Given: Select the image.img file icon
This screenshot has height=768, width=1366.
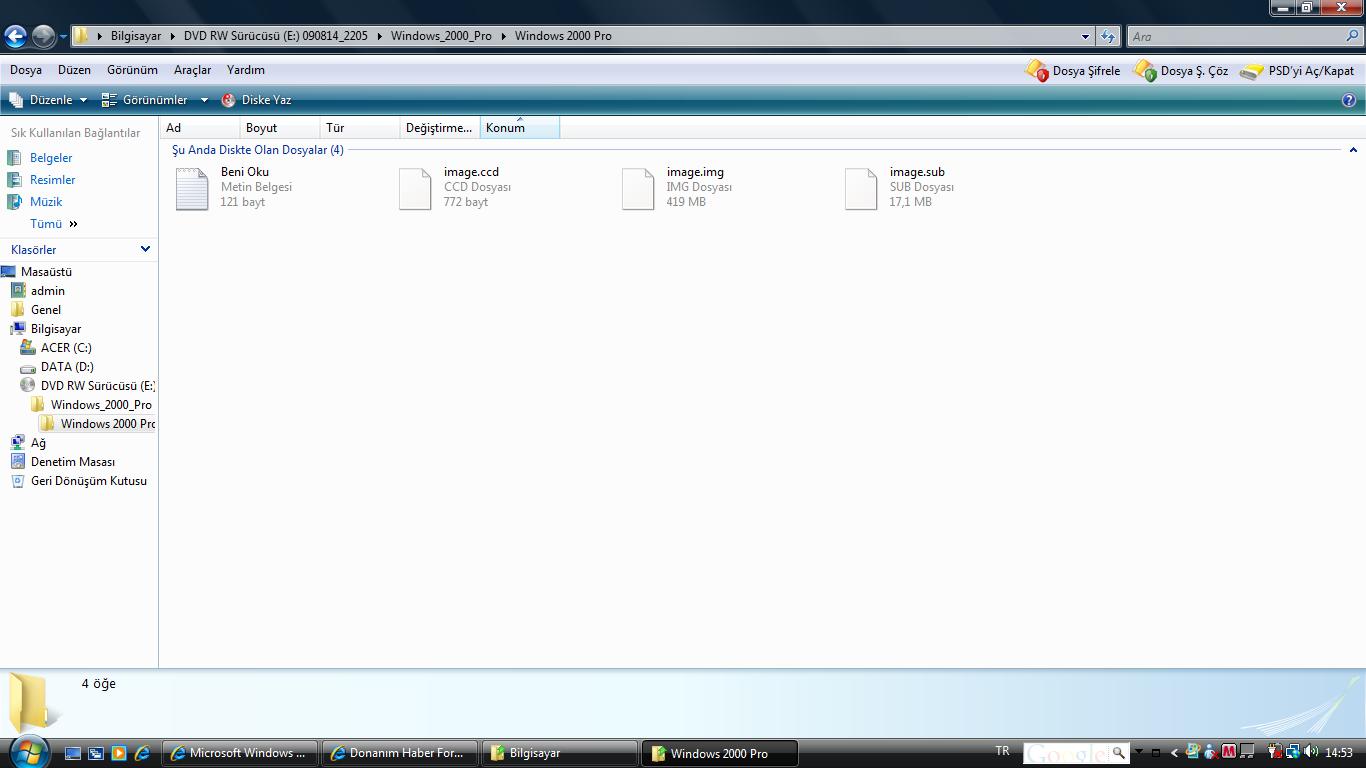Looking at the screenshot, I should point(638,188).
